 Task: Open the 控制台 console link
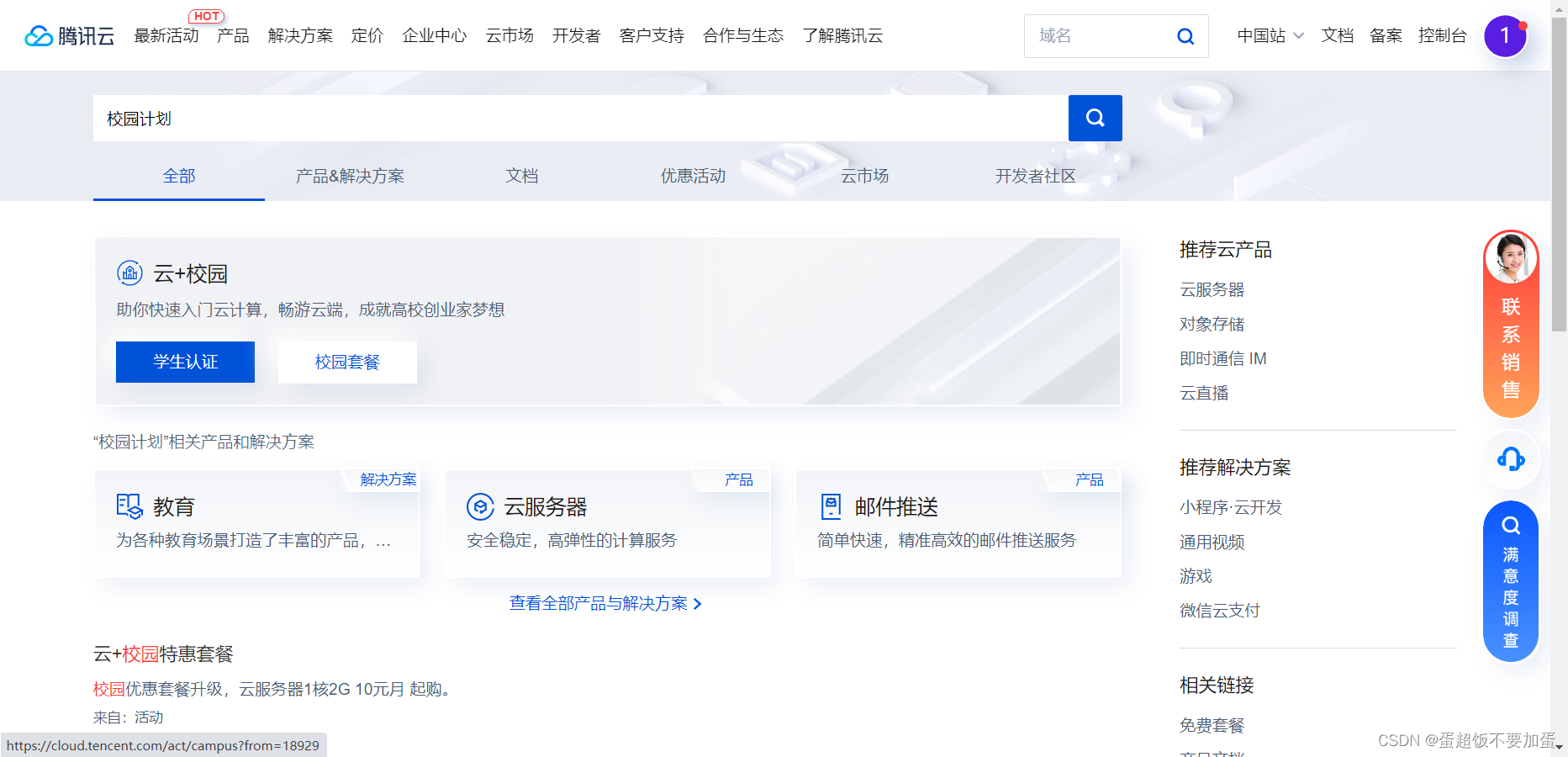(x=1443, y=35)
